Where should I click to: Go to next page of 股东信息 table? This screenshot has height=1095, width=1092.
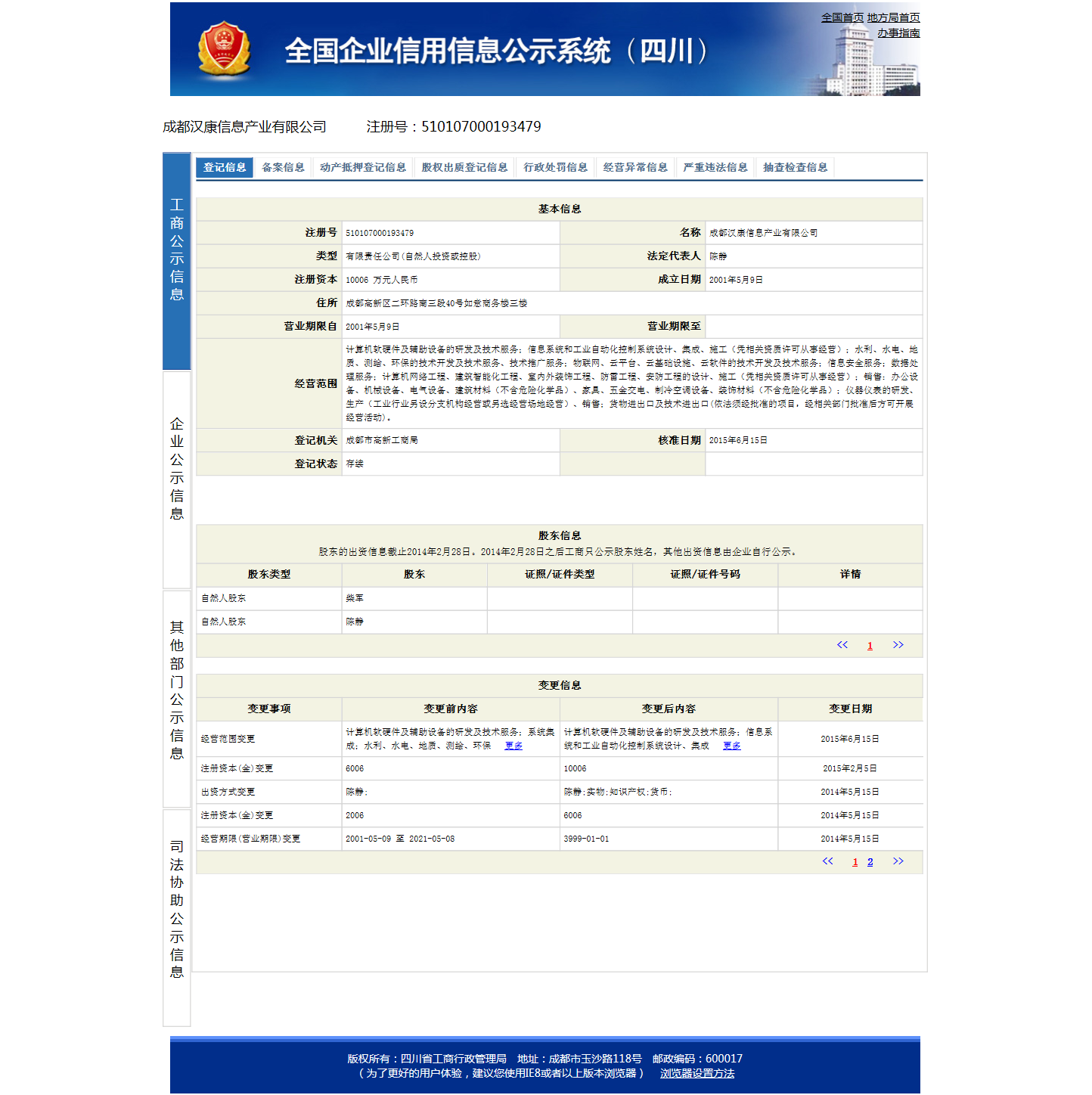(x=898, y=645)
